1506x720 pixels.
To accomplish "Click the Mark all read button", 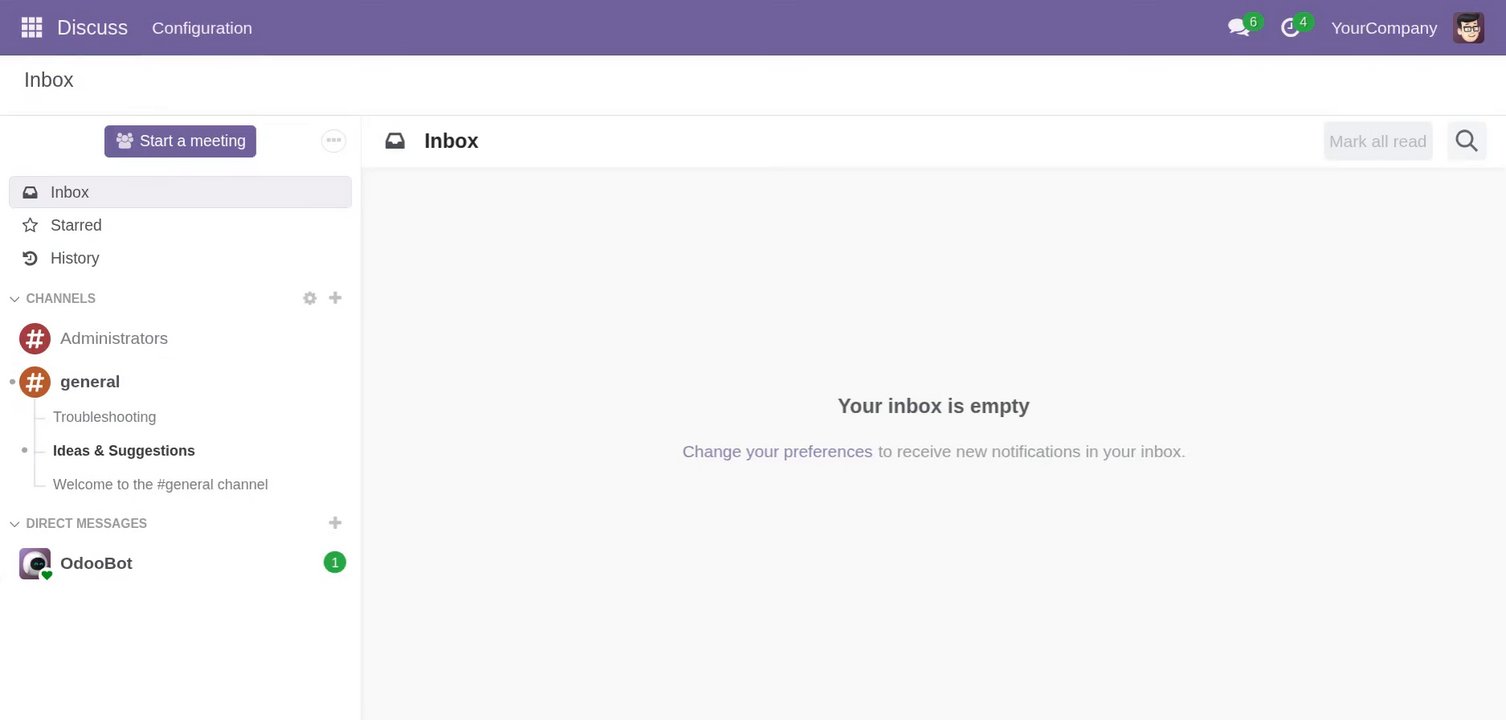I will (x=1377, y=141).
